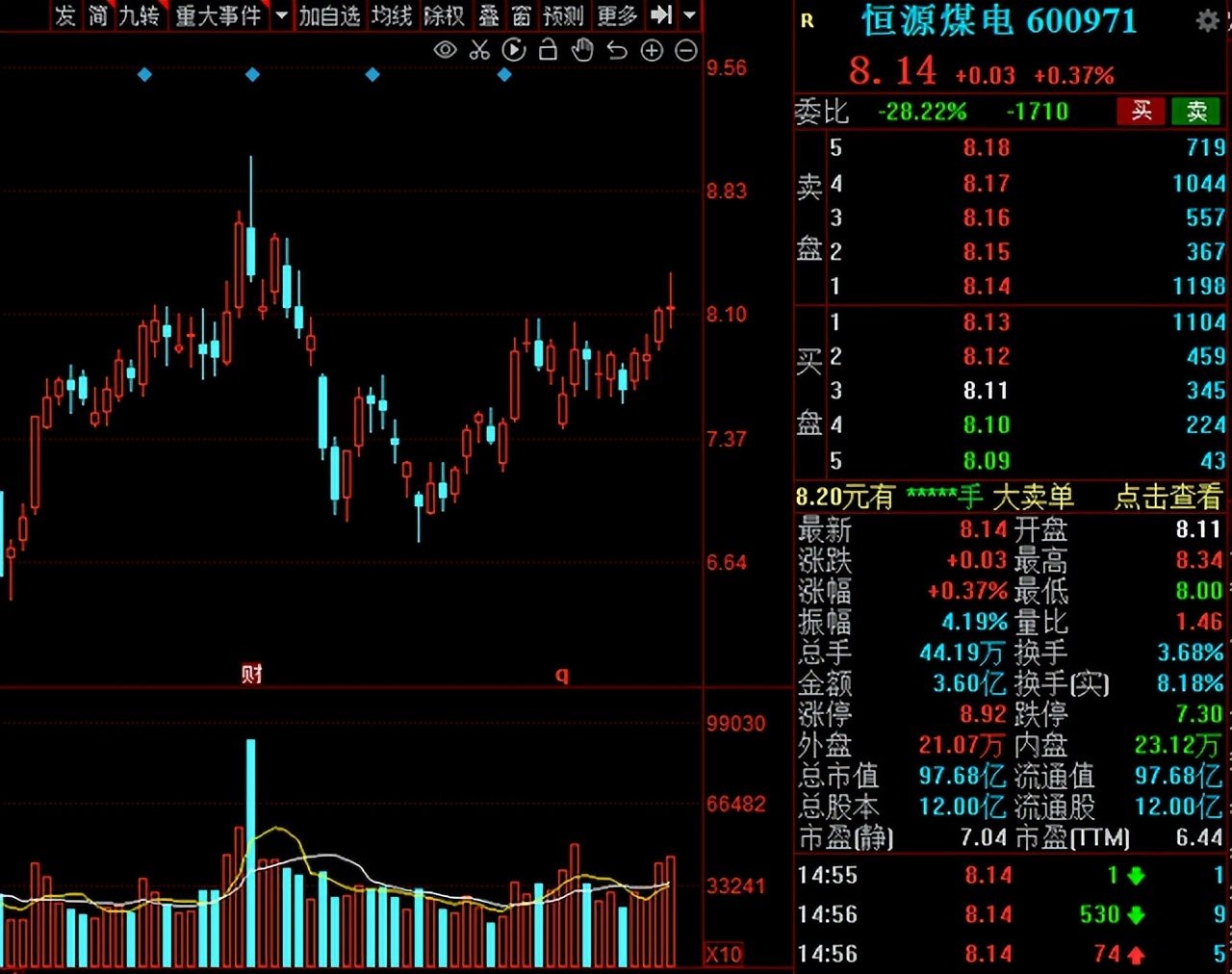The width and height of the screenshot is (1232, 974).
Task: Select the scissors cut tool
Action: point(479,50)
